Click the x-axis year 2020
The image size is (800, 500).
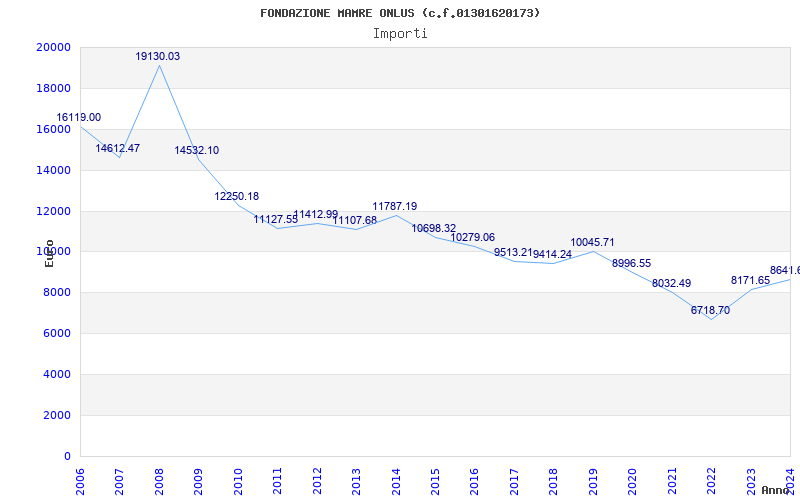632,481
